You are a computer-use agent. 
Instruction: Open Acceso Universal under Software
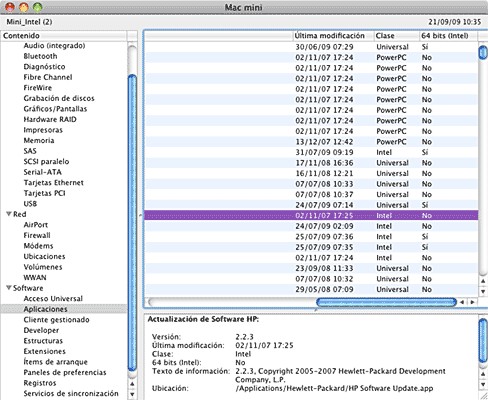pyautogui.click(x=53, y=299)
